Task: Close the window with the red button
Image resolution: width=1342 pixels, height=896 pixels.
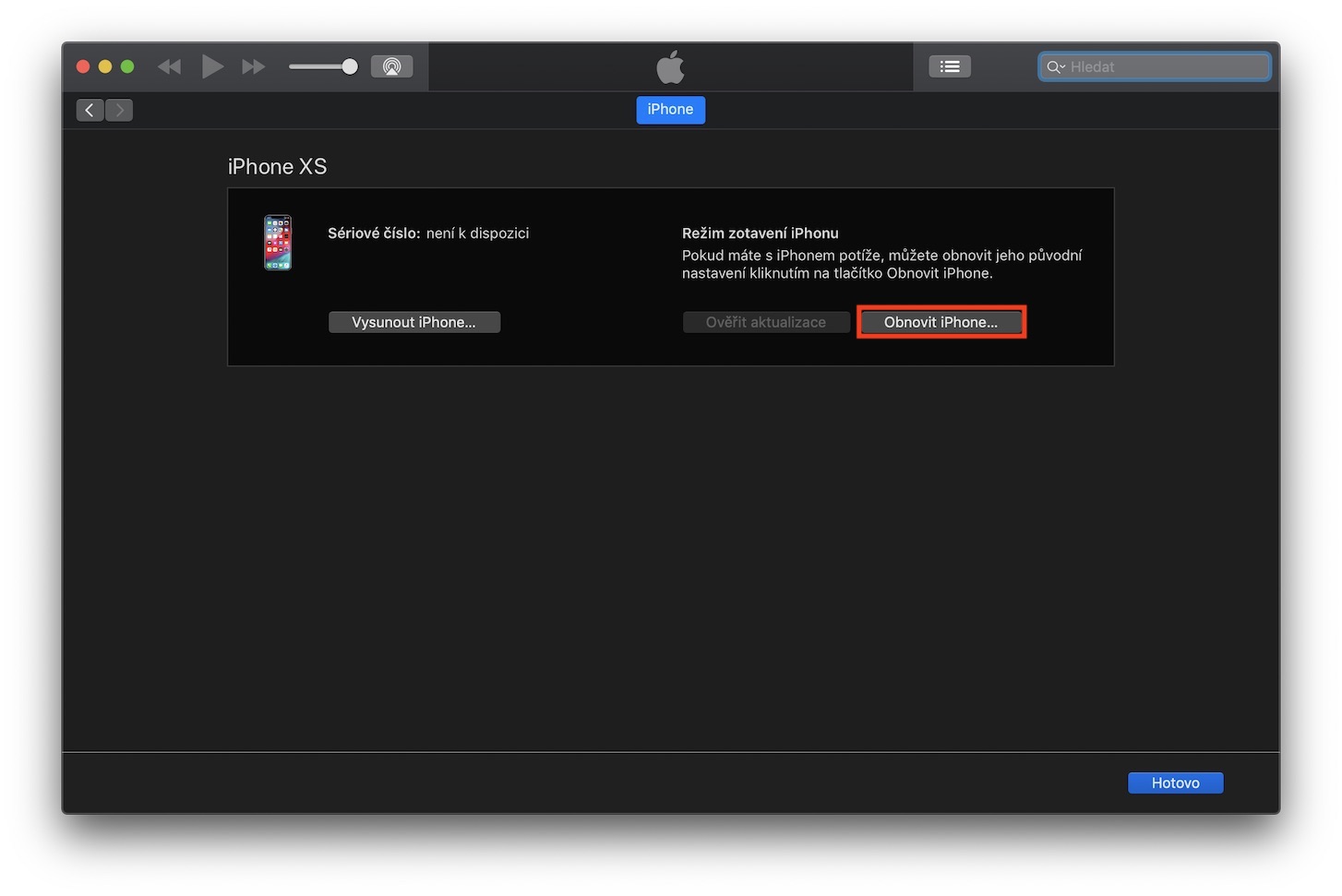Action: point(83,66)
